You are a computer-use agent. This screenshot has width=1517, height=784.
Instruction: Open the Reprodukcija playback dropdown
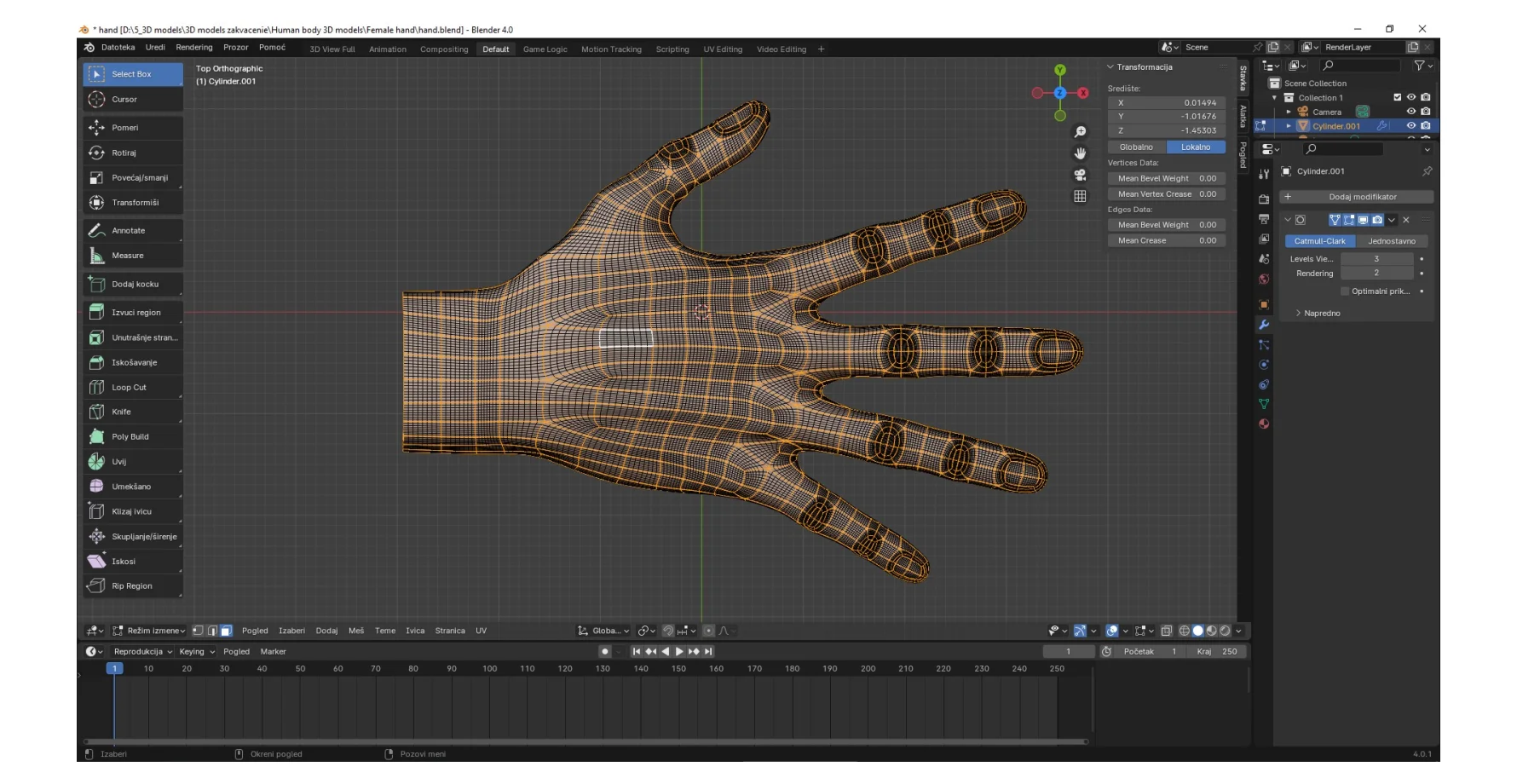[x=142, y=652]
